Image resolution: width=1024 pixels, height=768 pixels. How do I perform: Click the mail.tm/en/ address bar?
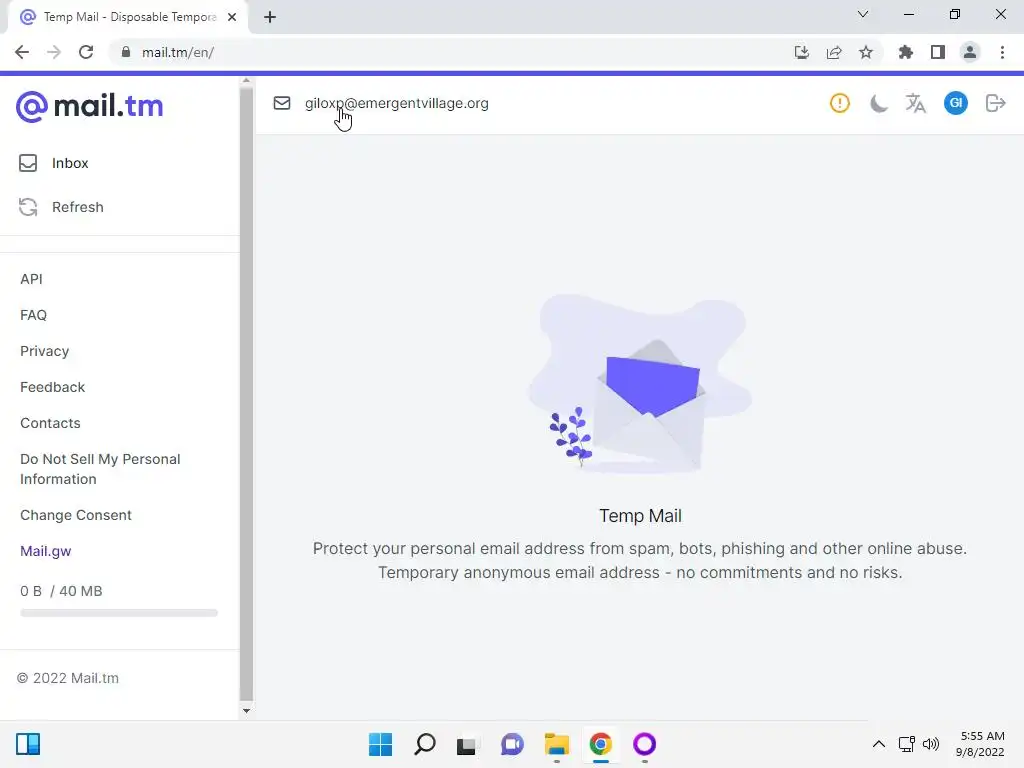(x=178, y=52)
